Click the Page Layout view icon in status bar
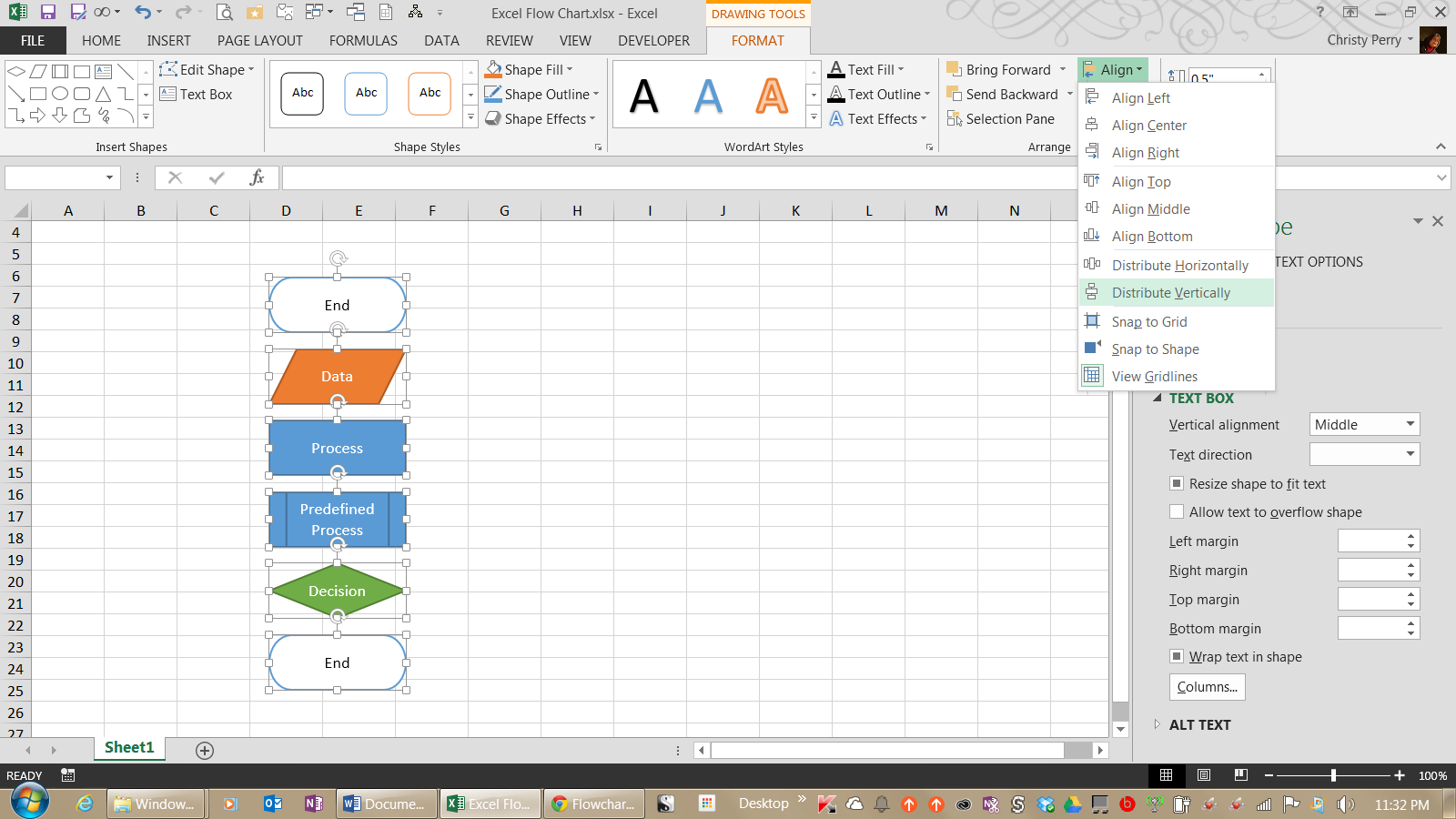1456x819 pixels. click(1204, 775)
